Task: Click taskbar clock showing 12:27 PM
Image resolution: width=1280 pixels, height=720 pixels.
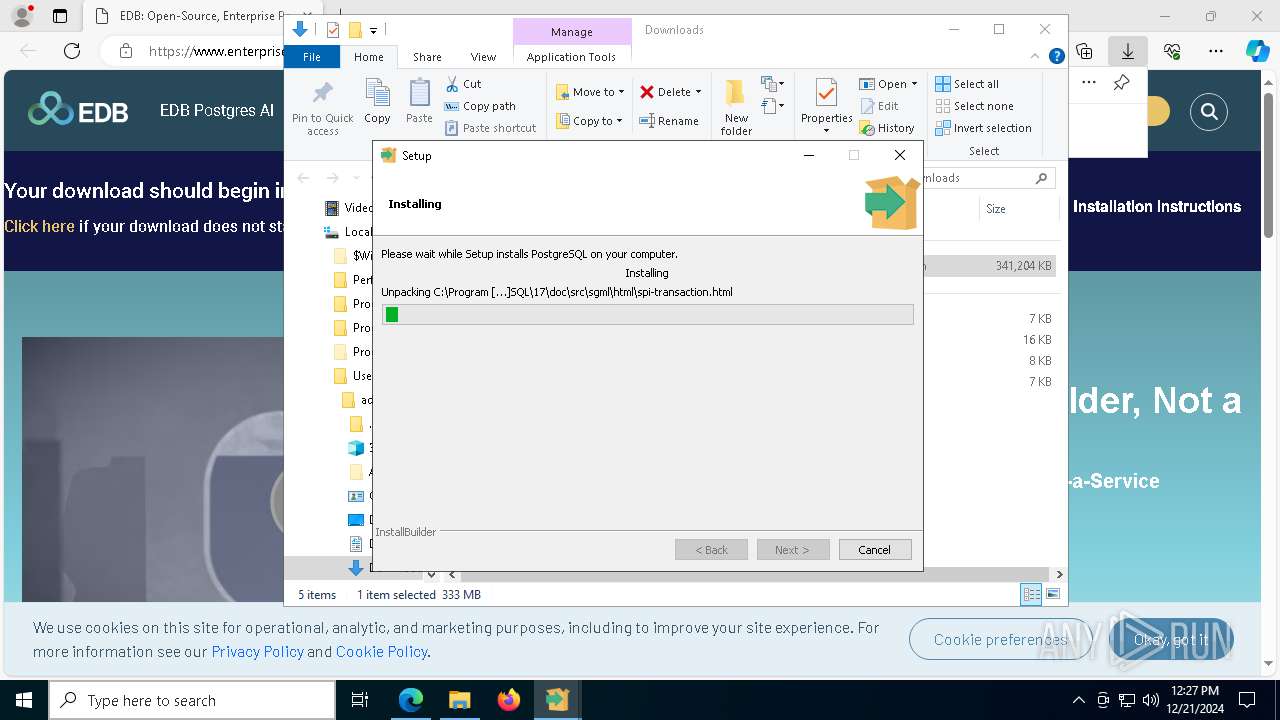Action: pyautogui.click(x=1194, y=700)
